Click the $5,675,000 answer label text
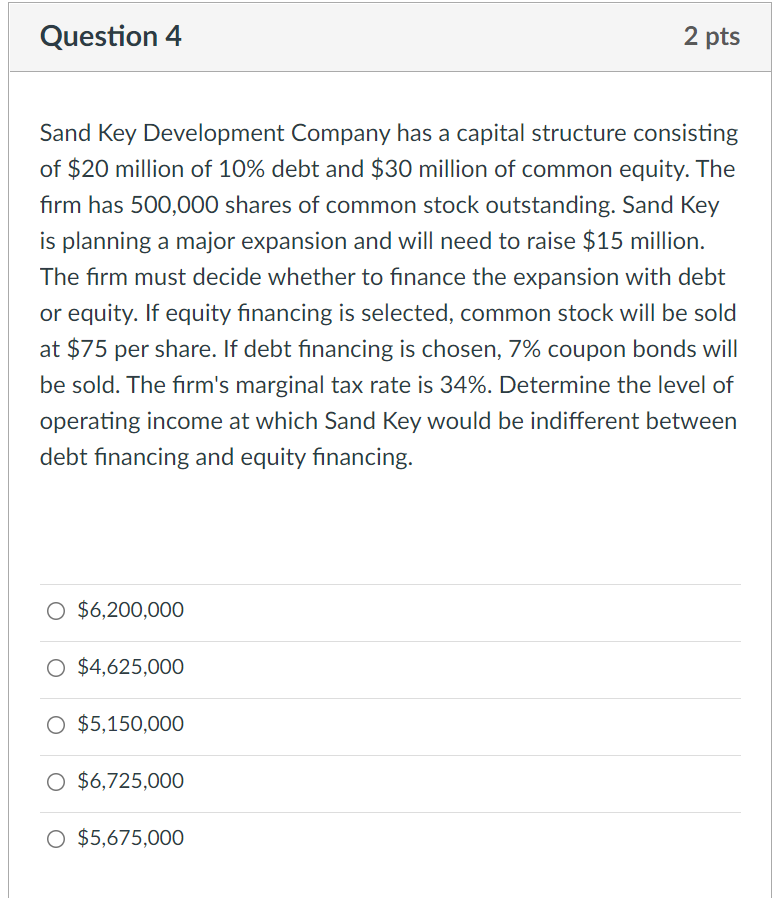781x898 pixels. click(128, 838)
